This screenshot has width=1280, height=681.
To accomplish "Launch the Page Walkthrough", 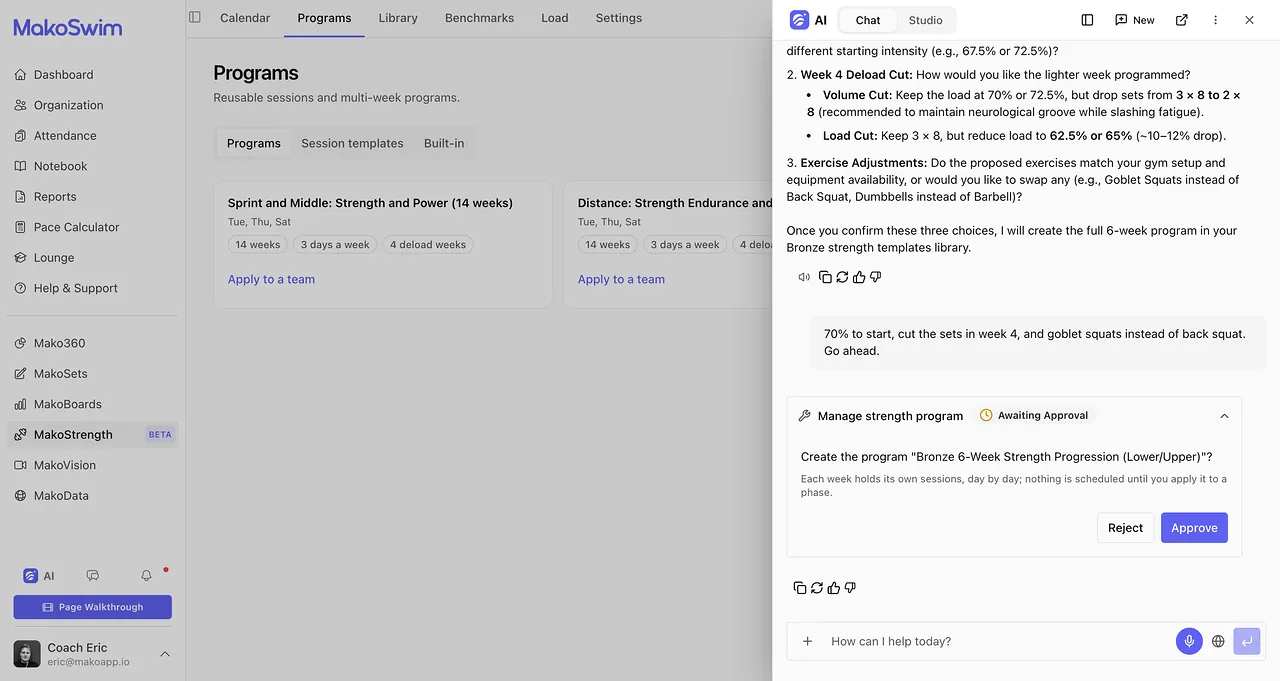I will pos(92,607).
